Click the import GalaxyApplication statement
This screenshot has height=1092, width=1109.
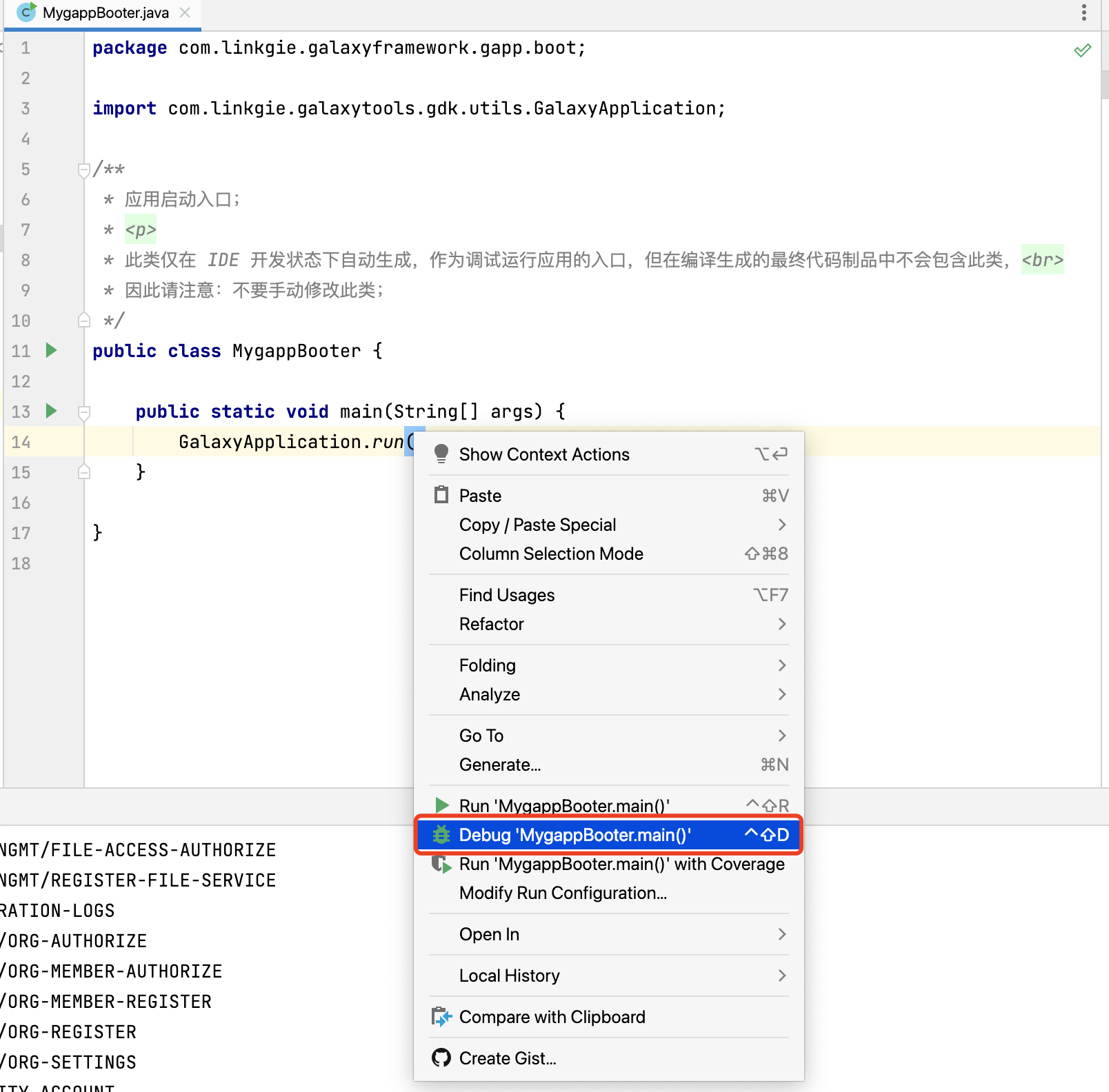pyautogui.click(x=409, y=108)
